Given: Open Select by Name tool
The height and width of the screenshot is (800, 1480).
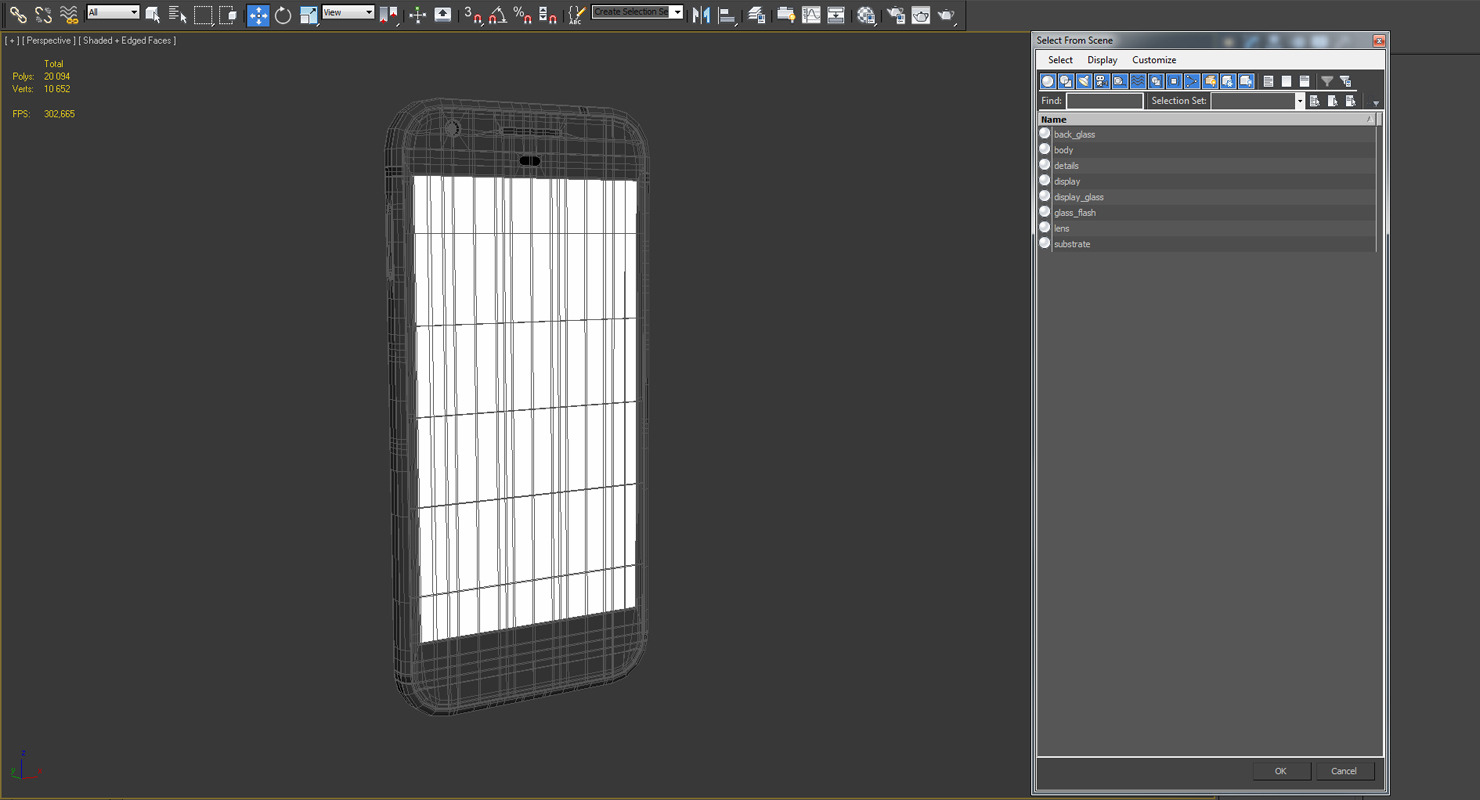Looking at the screenshot, I should (x=178, y=15).
